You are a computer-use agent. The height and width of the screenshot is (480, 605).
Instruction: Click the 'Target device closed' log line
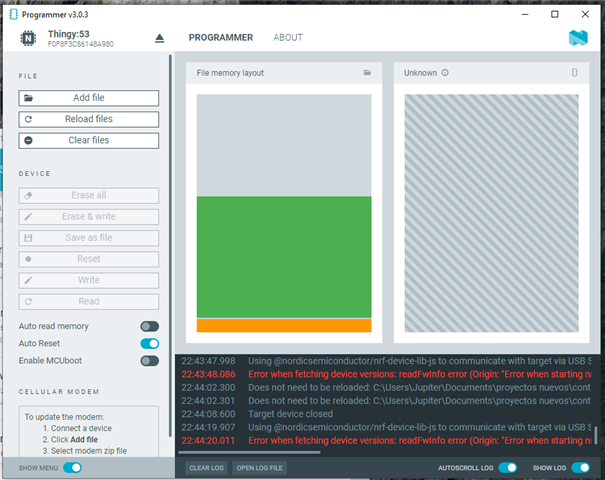[x=290, y=414]
